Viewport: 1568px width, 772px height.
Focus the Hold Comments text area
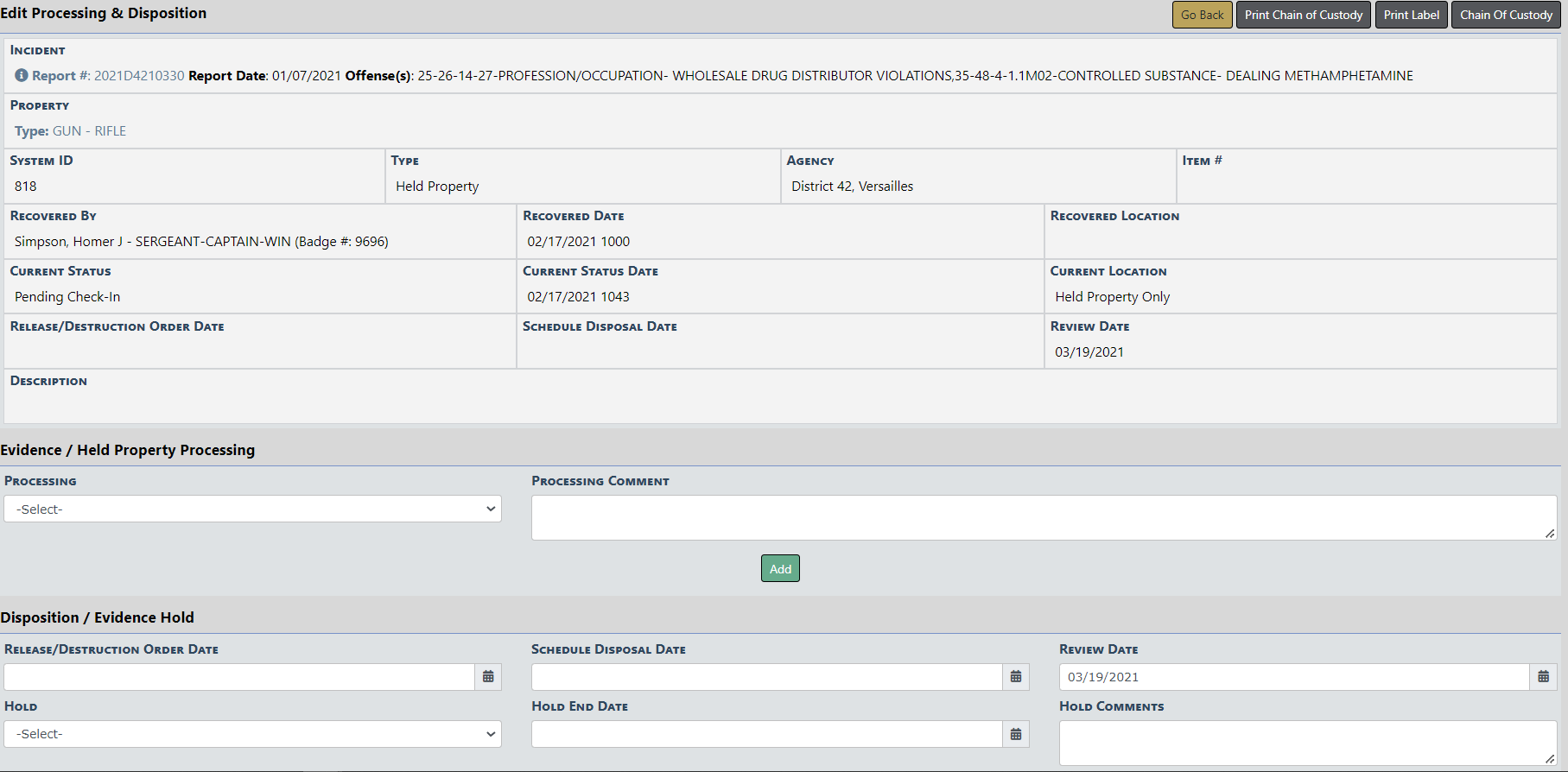[x=1307, y=743]
